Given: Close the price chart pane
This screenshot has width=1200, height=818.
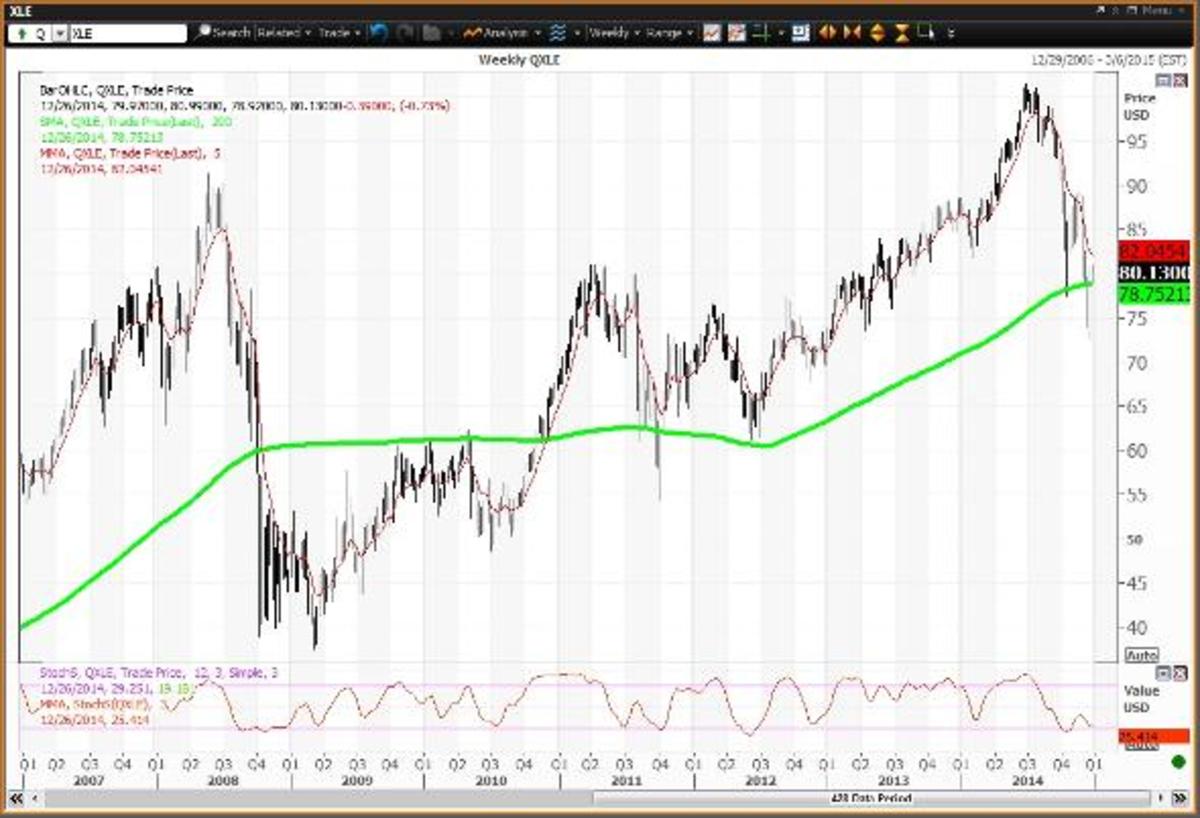Looking at the screenshot, I should tap(1178, 80).
